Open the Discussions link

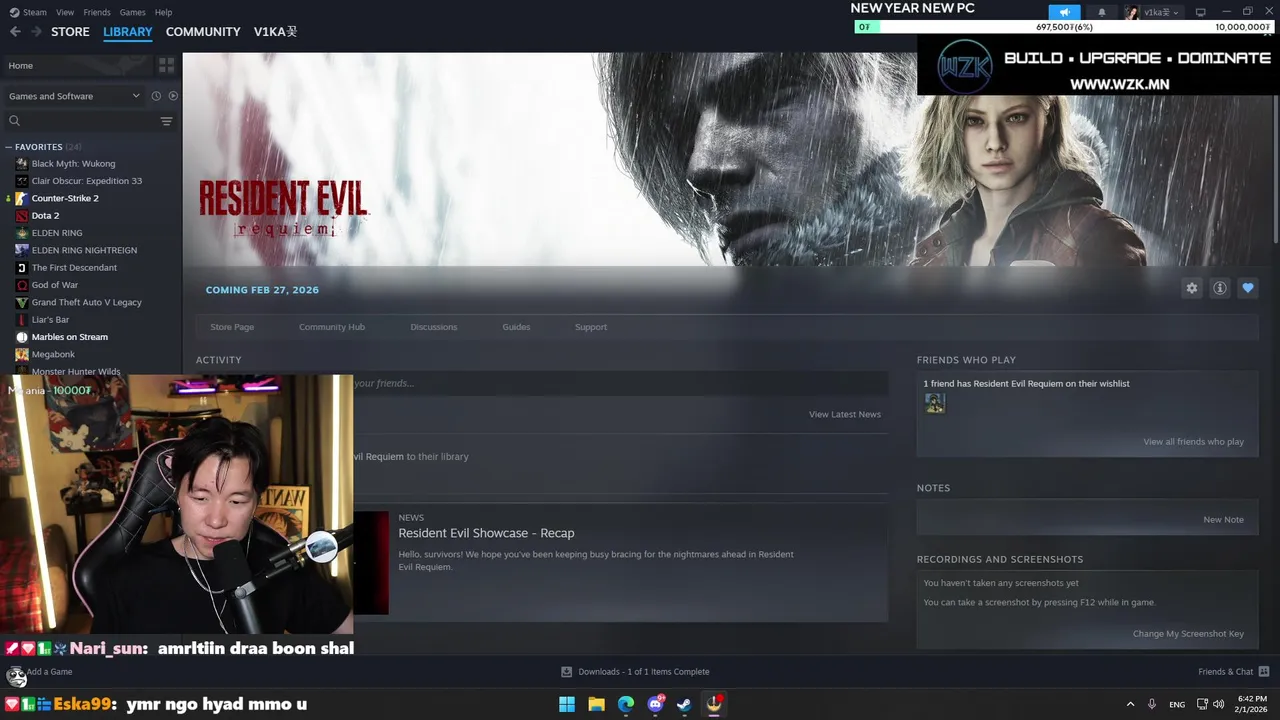434,327
